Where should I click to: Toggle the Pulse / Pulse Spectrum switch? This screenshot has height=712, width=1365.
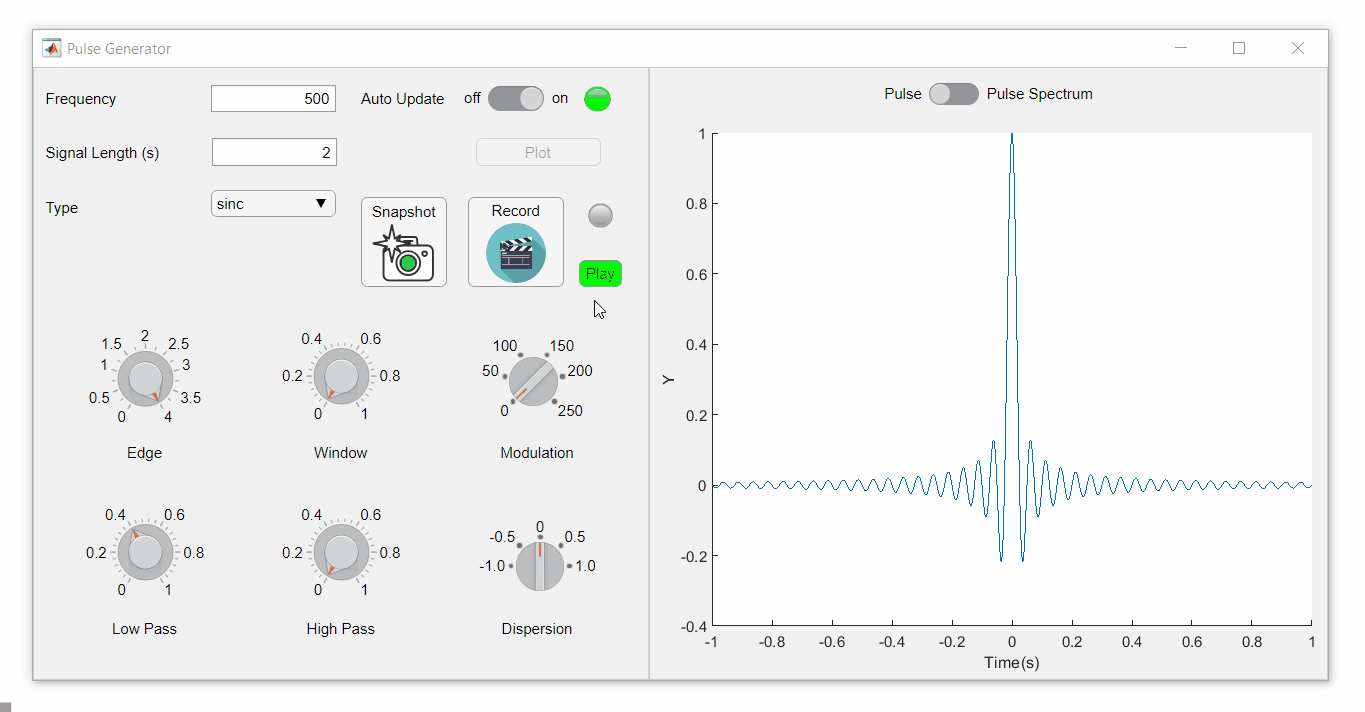953,94
